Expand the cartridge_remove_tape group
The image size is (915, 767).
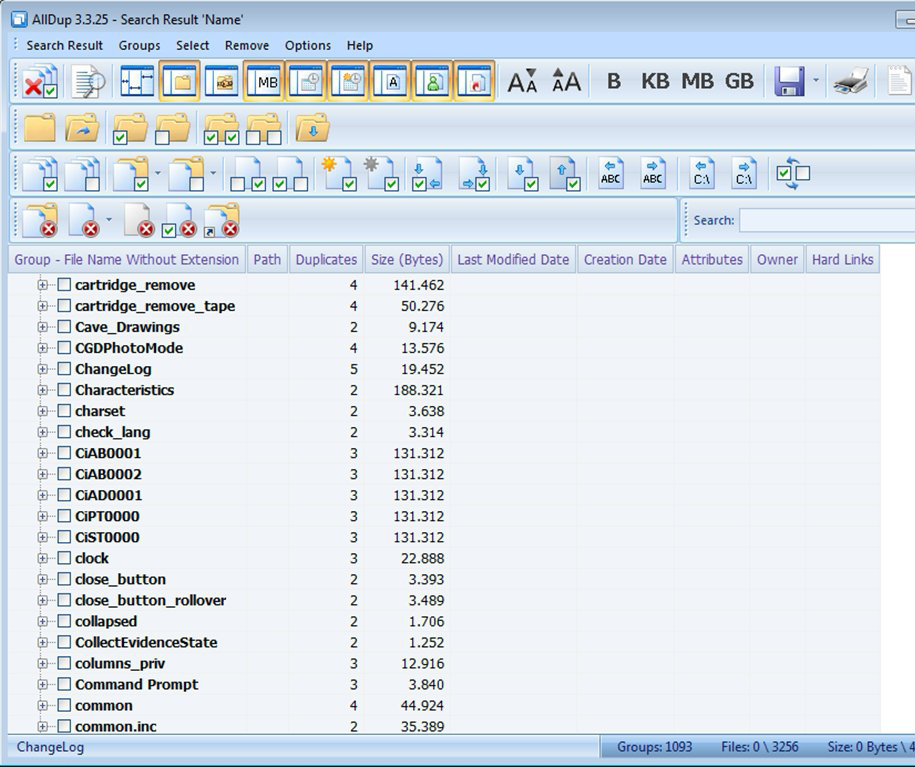tap(43, 306)
